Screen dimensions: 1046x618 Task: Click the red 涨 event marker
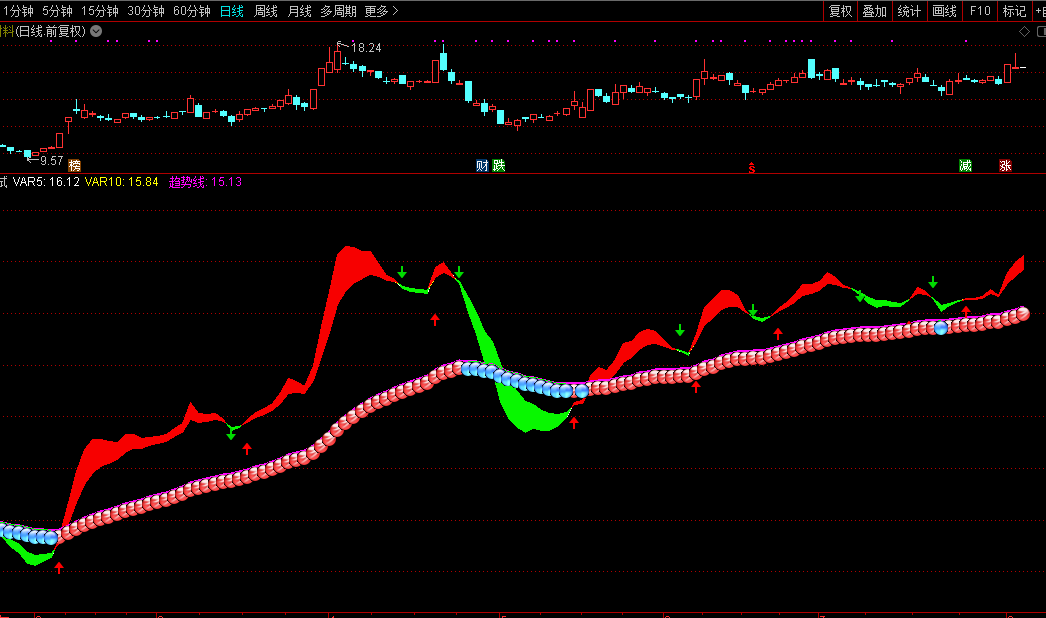(1005, 165)
